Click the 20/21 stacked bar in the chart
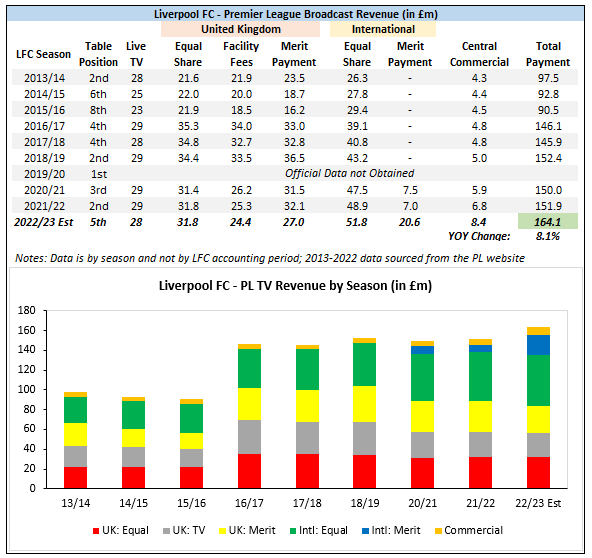Screen dimensions: 592x558 [x=422, y=415]
